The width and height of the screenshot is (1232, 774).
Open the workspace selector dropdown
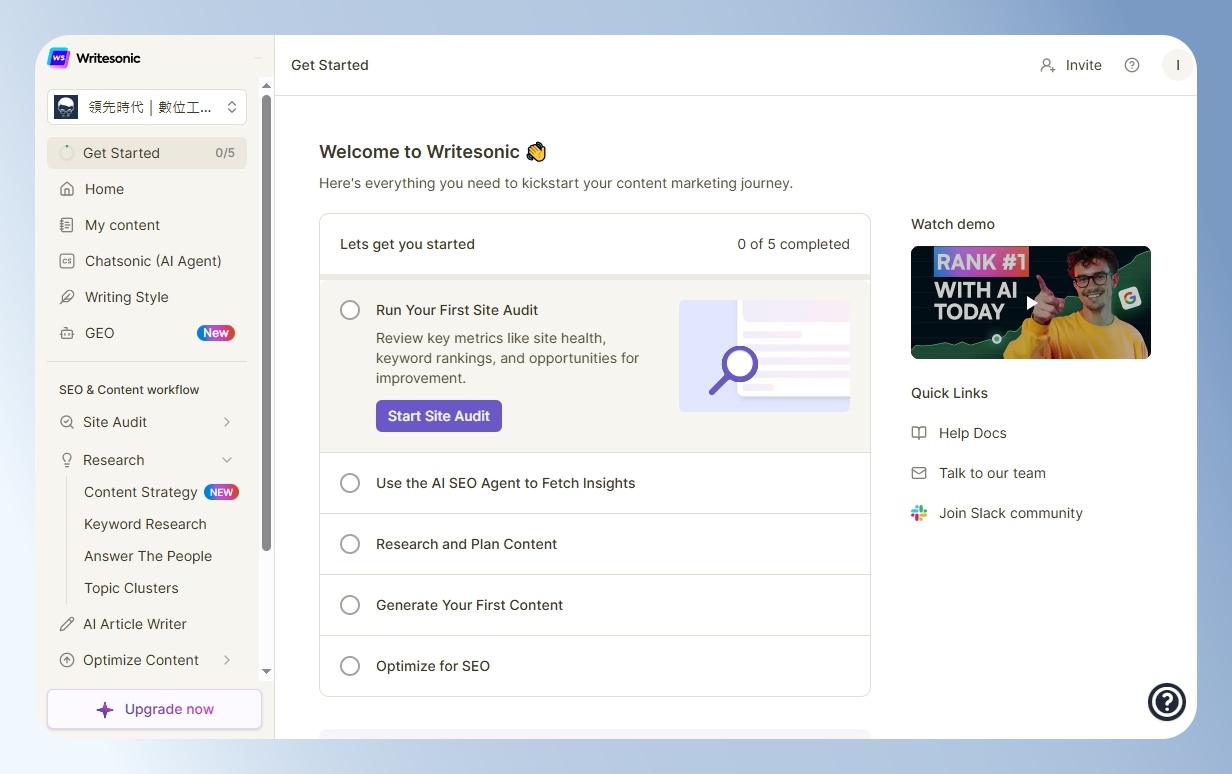point(147,107)
